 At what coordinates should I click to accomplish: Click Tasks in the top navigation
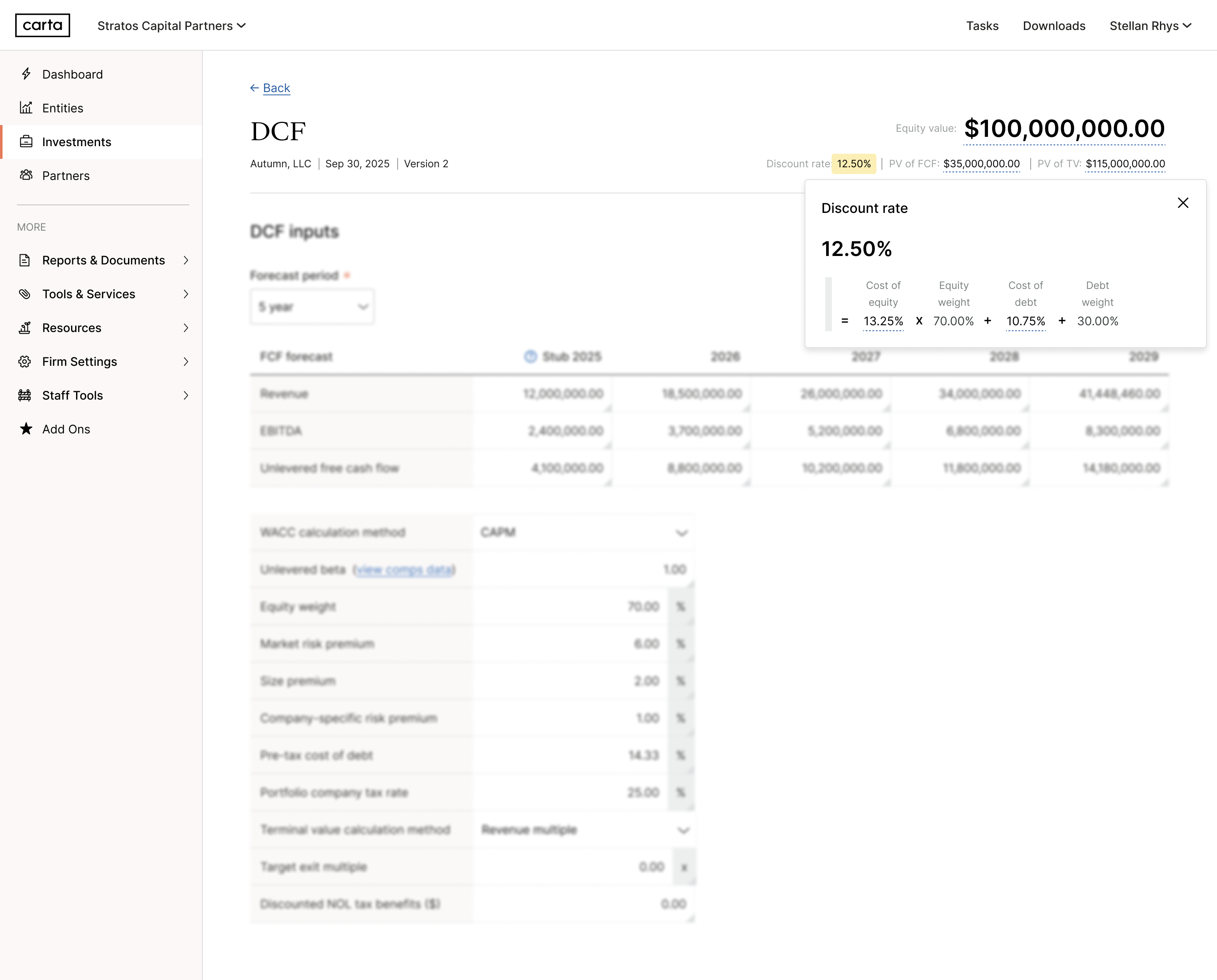click(982, 25)
